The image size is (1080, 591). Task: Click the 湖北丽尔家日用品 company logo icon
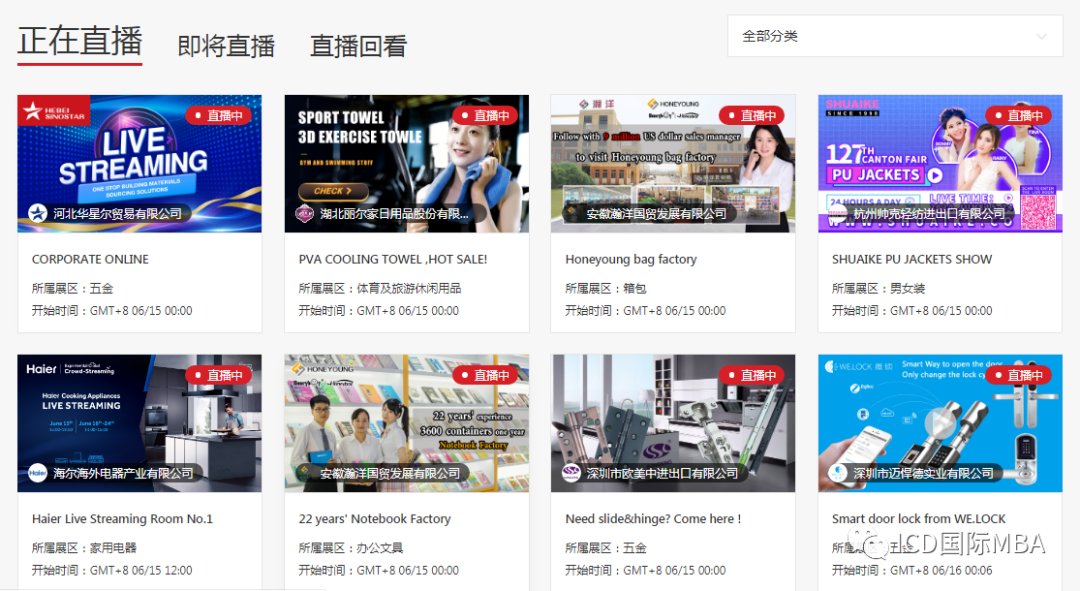304,214
